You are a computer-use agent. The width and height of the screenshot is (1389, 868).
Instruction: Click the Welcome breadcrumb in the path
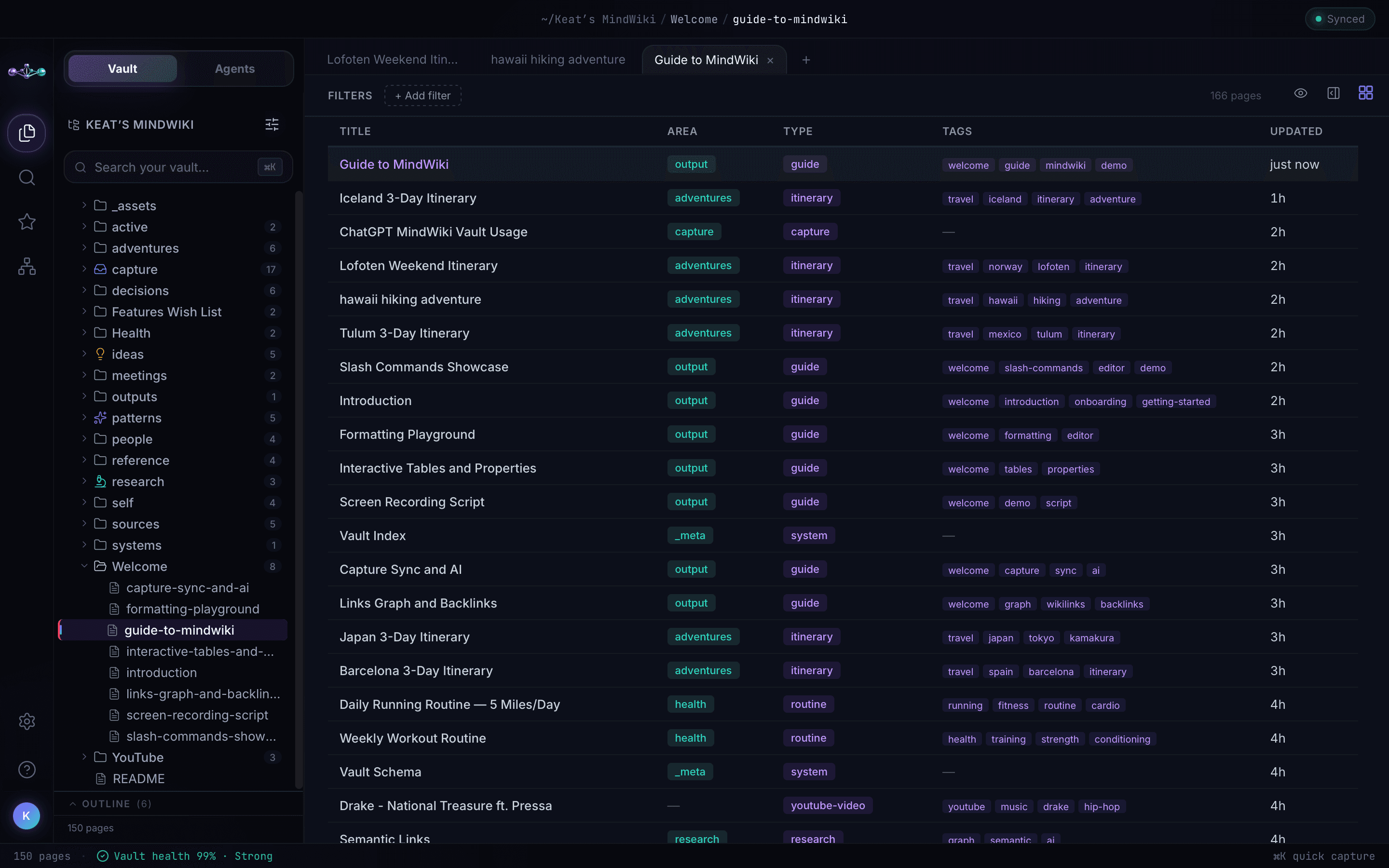[694, 19]
